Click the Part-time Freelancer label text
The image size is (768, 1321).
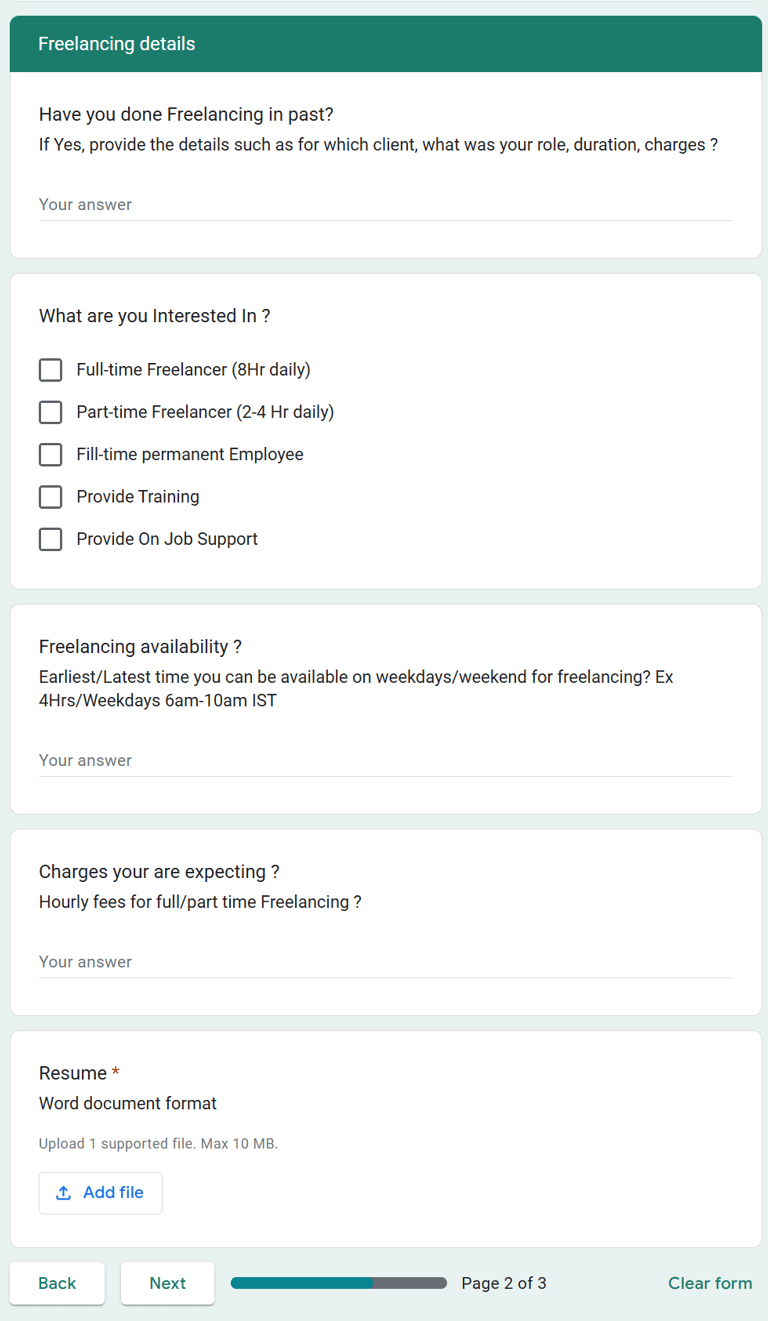tap(205, 412)
